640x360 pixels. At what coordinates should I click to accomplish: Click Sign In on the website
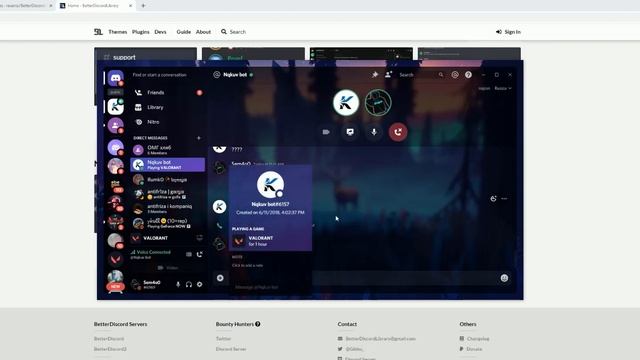[509, 32]
